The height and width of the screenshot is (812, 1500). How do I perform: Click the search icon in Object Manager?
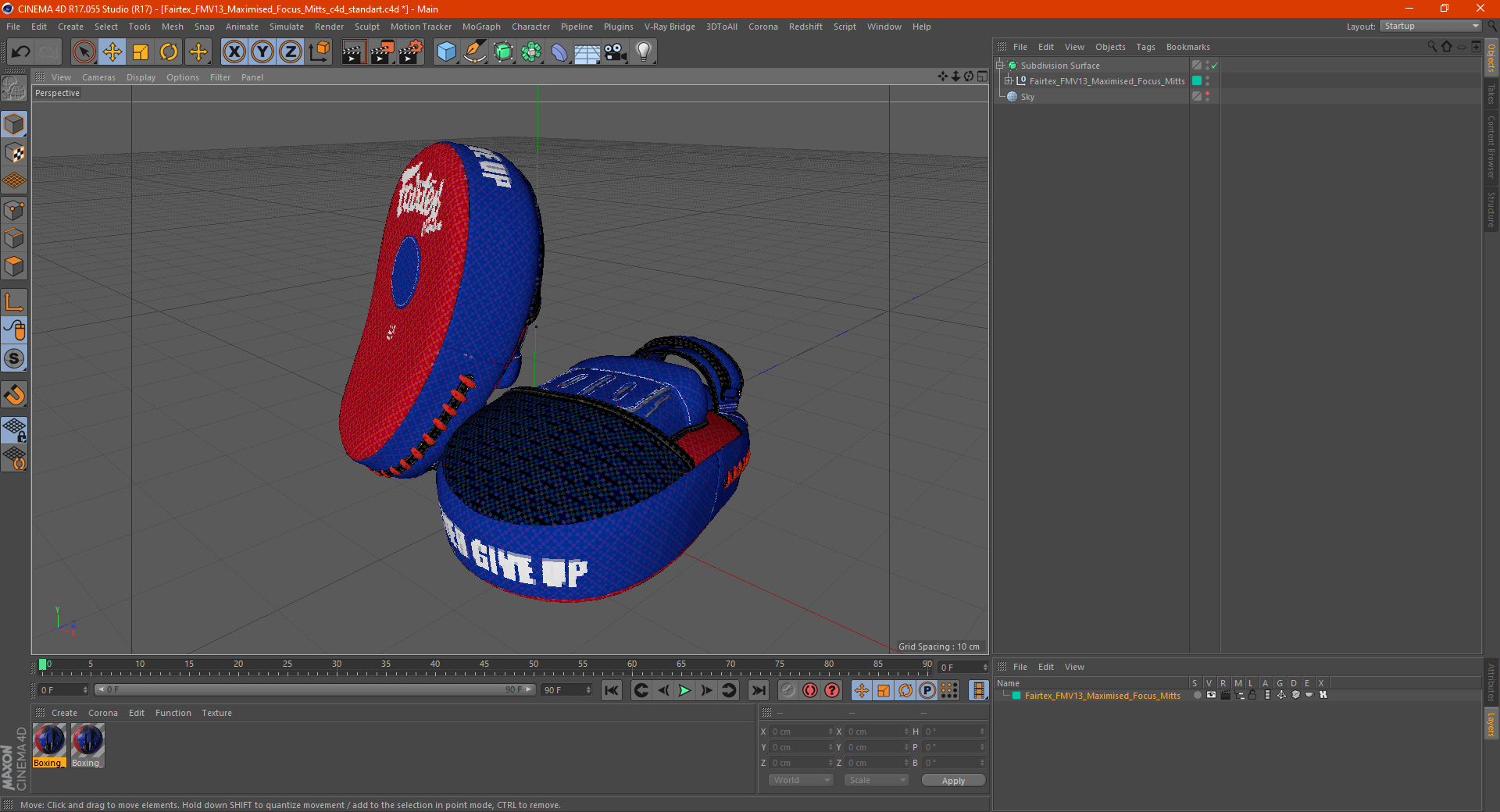coord(1431,47)
